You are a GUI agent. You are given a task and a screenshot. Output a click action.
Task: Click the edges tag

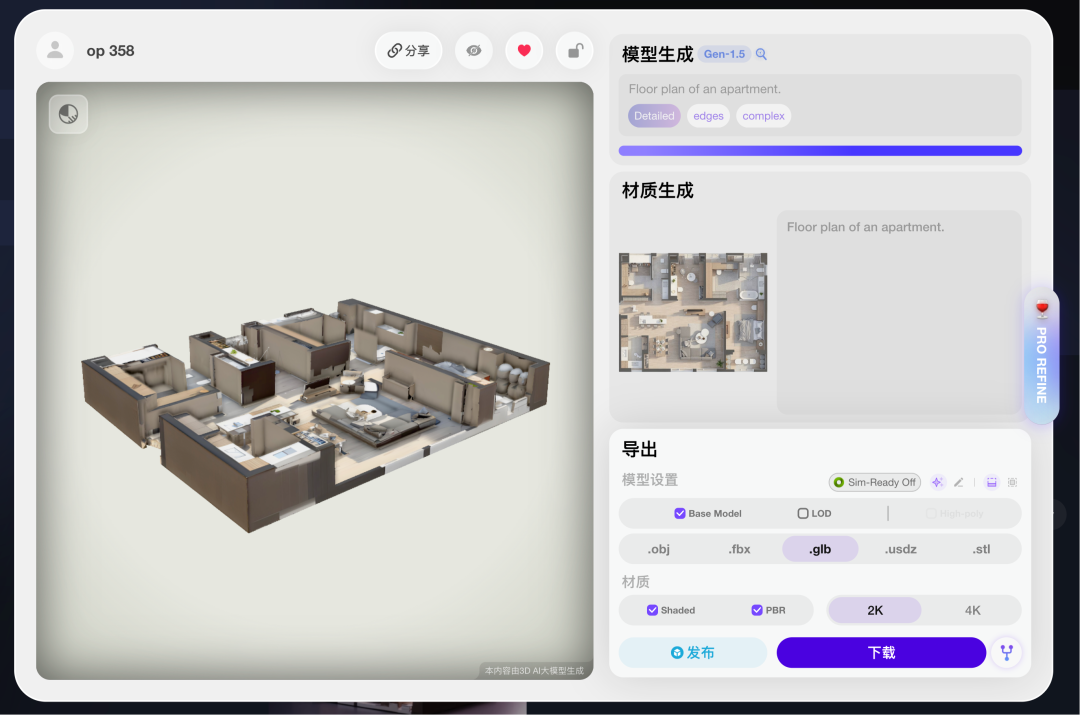click(x=708, y=116)
